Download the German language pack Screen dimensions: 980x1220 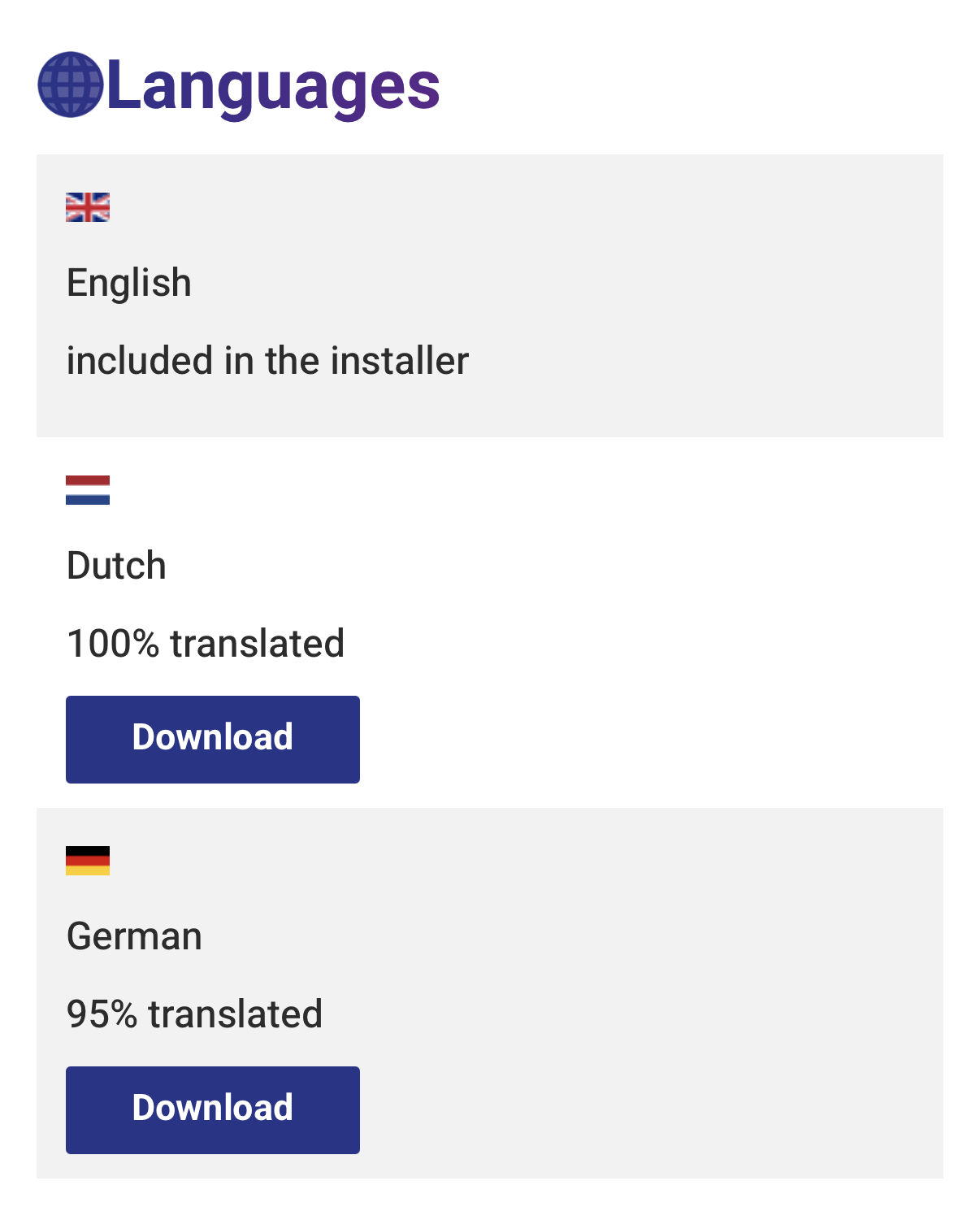212,1109
